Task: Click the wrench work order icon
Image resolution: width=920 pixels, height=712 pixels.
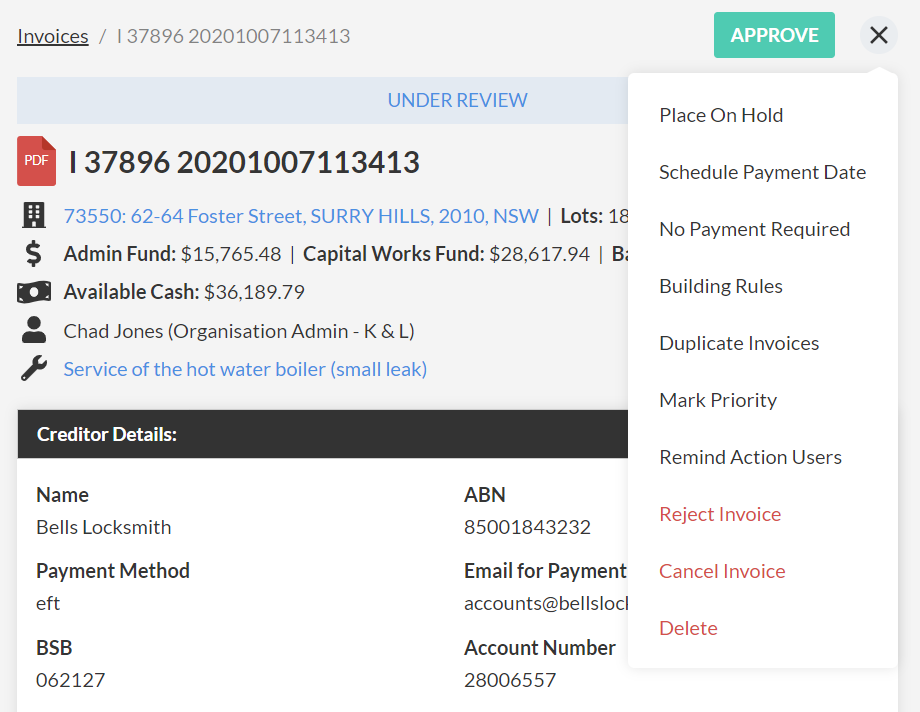Action: click(x=34, y=369)
